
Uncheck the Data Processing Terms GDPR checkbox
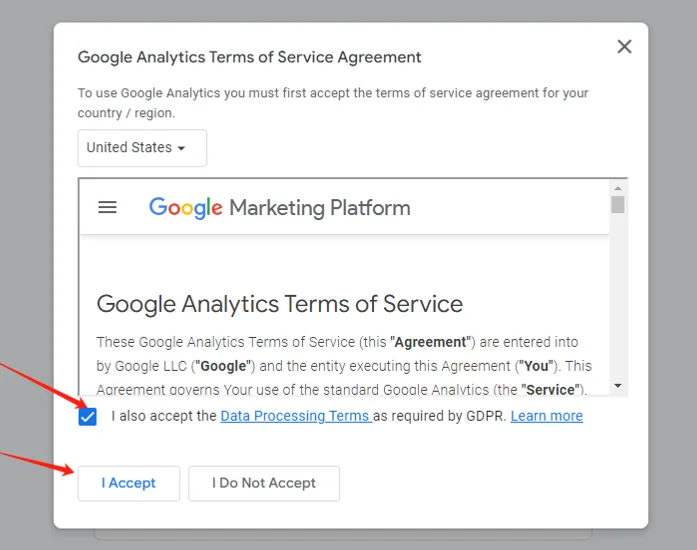point(88,417)
